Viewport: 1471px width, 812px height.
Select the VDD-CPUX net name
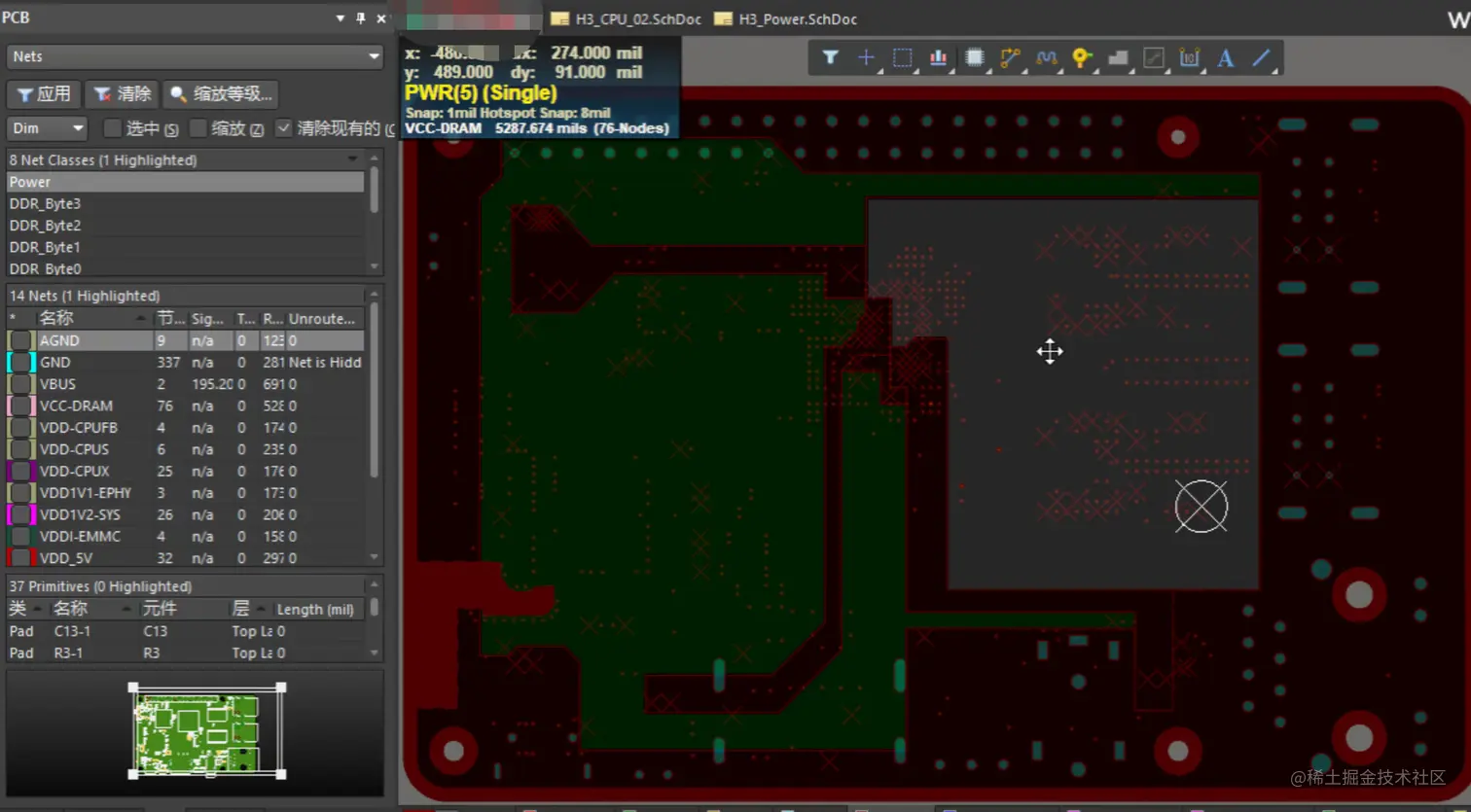(74, 471)
